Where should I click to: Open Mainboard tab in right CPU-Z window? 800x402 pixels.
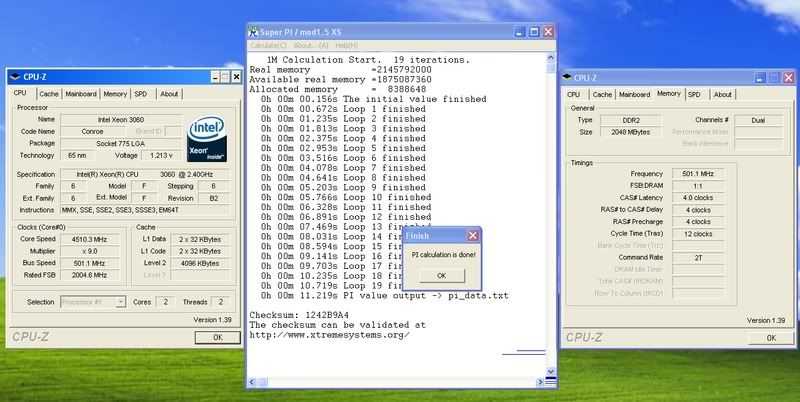(x=634, y=94)
